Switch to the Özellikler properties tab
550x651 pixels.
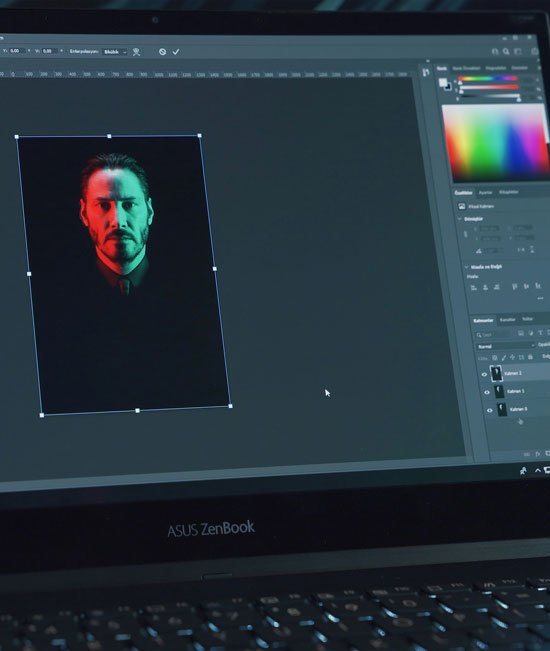pyautogui.click(x=463, y=193)
